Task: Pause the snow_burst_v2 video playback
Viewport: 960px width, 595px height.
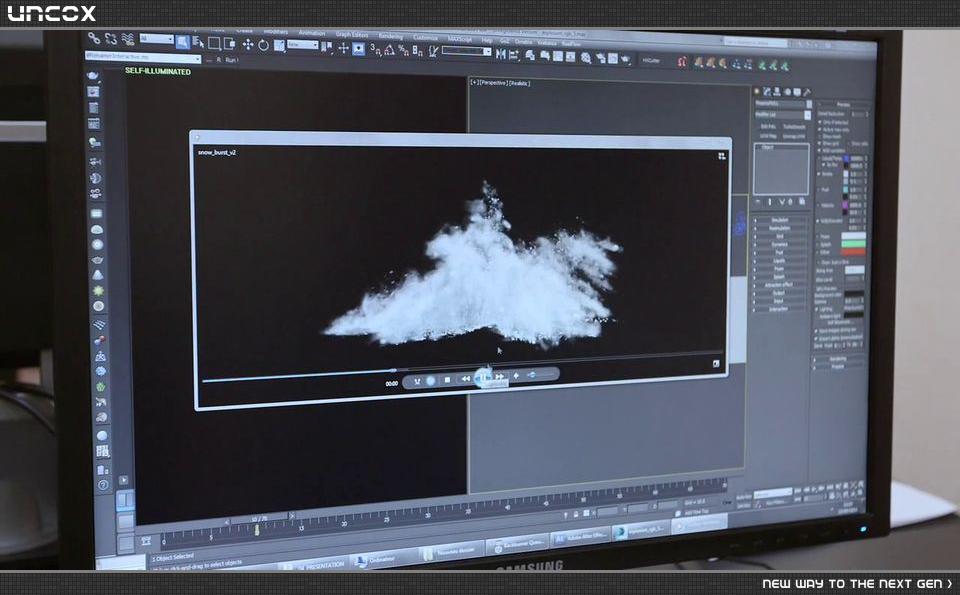Action: pos(484,378)
